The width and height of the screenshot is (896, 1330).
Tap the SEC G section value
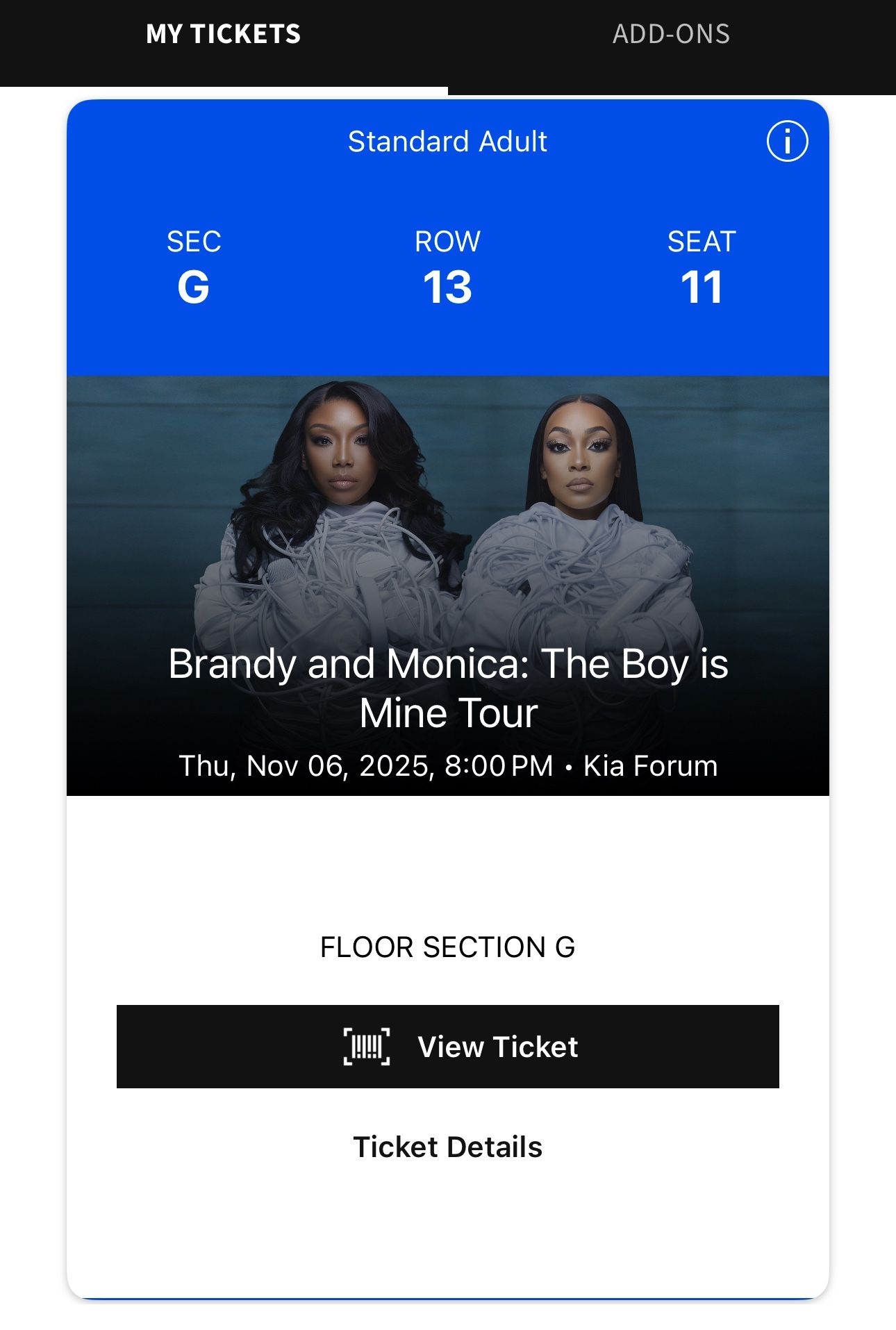[x=194, y=287]
